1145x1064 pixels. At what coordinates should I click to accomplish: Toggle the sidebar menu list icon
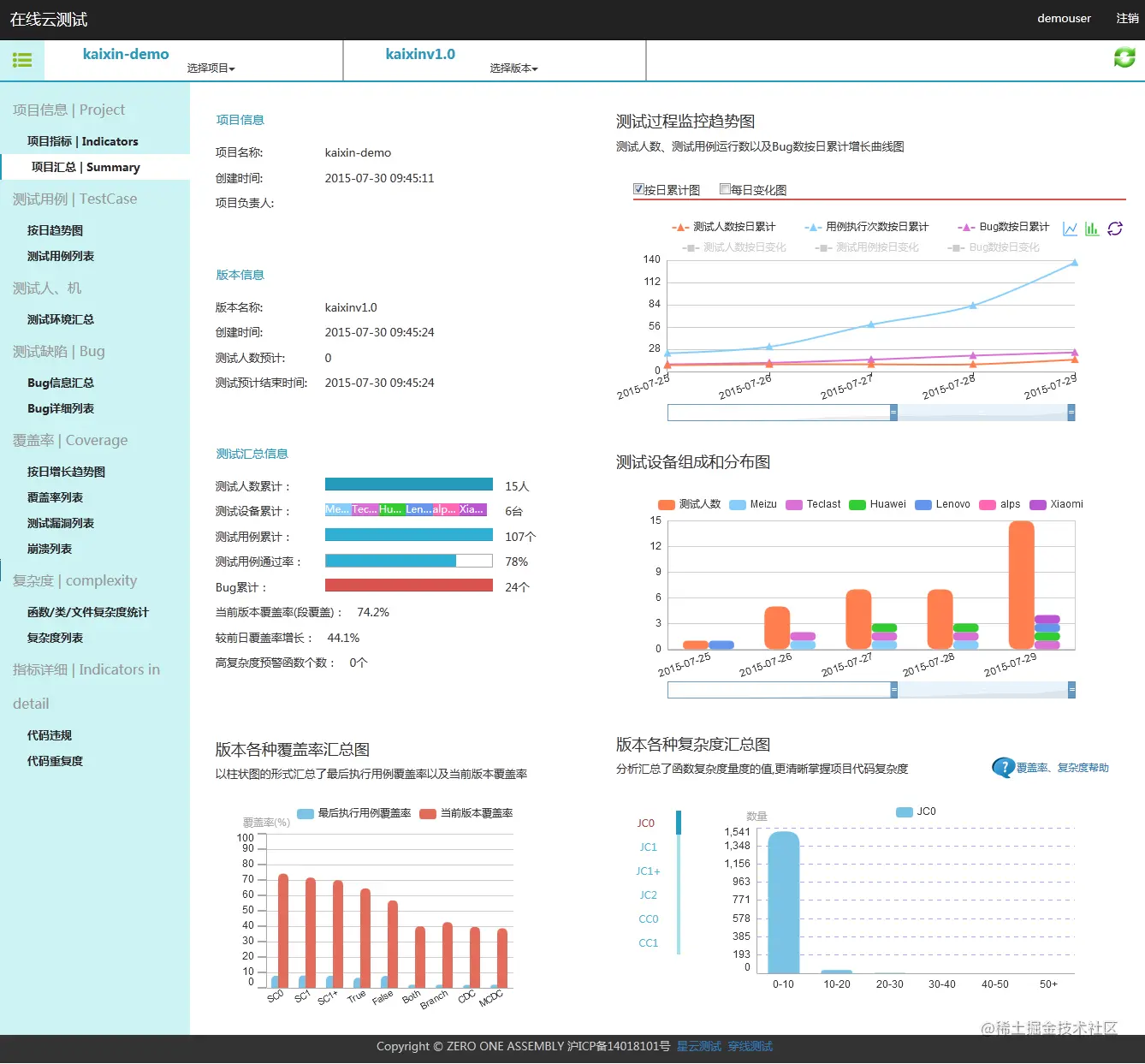tap(22, 60)
